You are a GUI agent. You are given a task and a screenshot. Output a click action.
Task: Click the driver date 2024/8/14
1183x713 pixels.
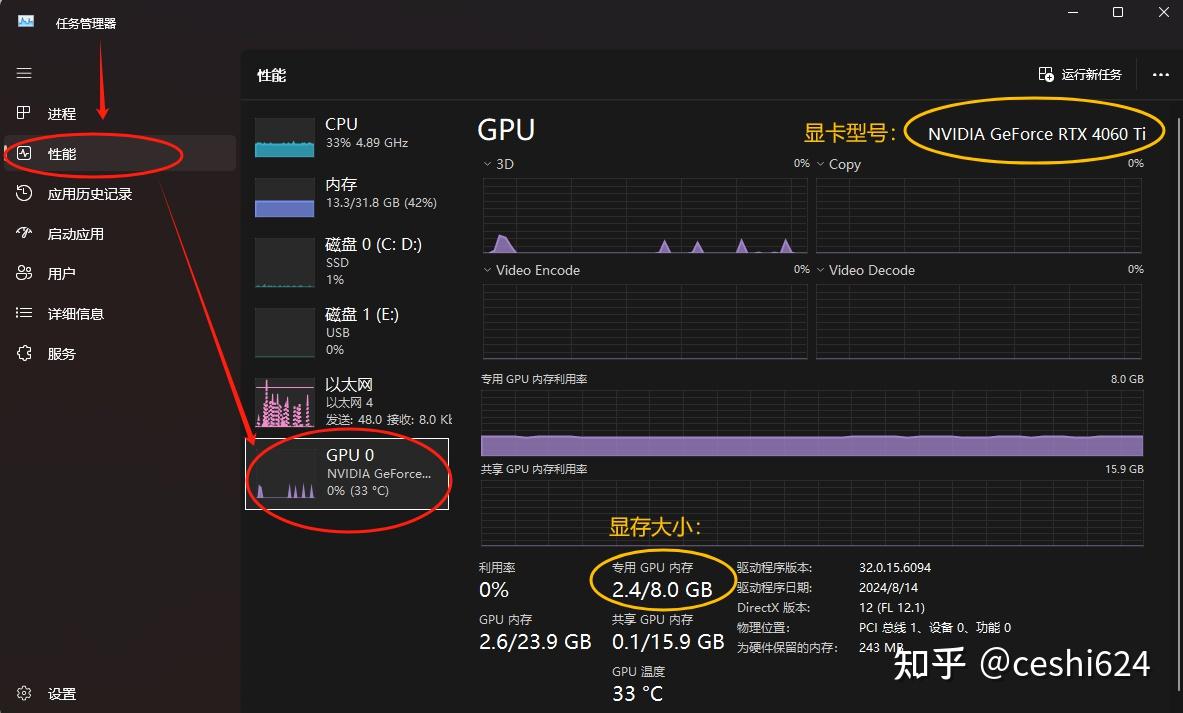[x=888, y=587]
